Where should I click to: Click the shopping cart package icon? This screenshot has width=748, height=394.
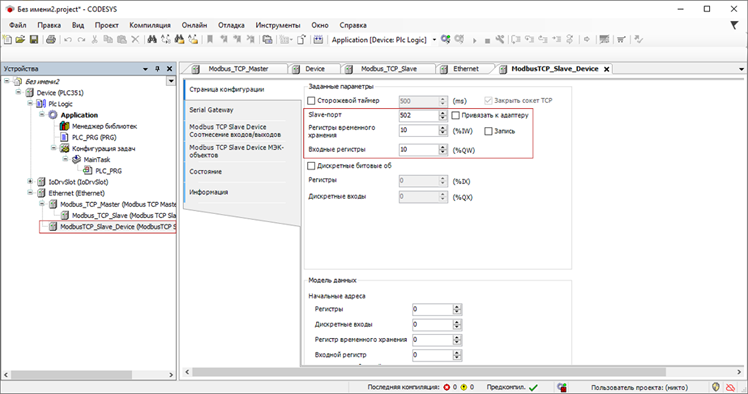coord(621,40)
